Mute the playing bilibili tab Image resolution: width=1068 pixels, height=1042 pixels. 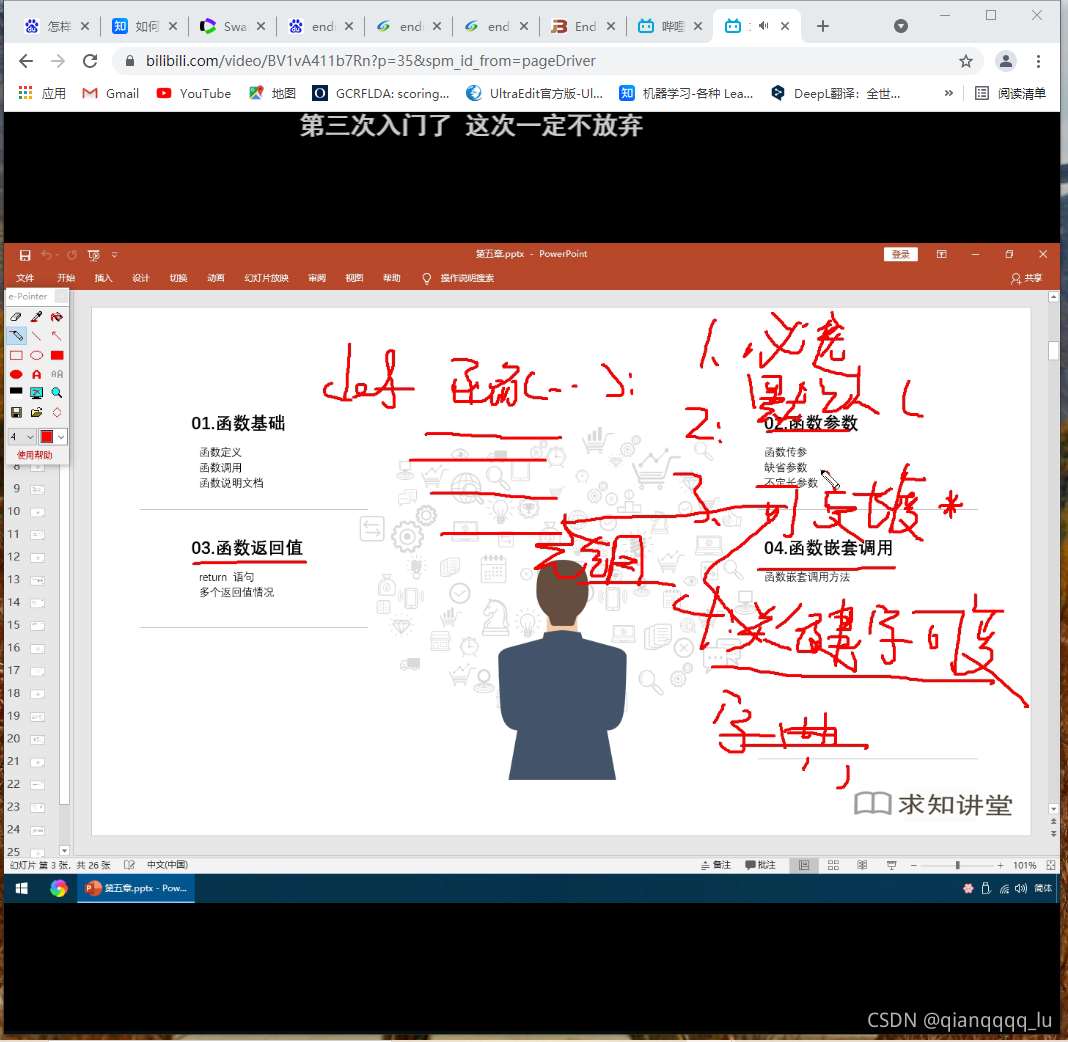tap(766, 26)
